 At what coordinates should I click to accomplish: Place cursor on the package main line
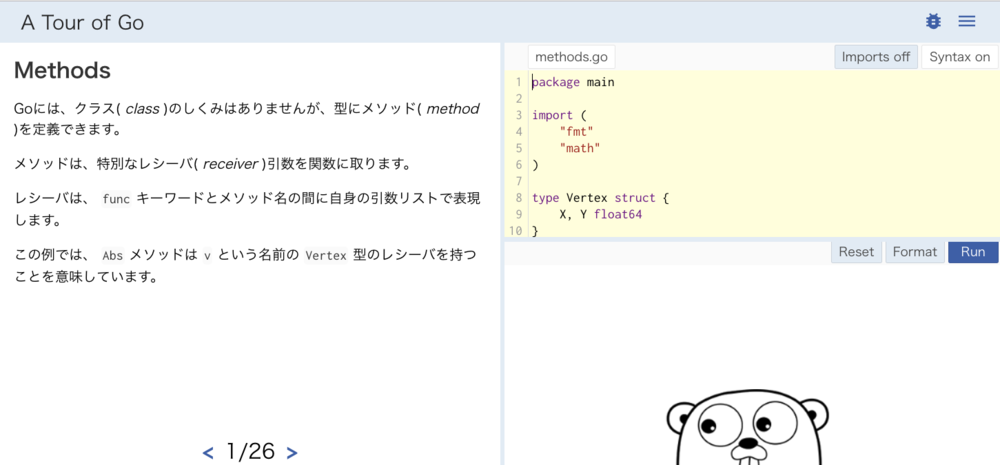pos(573,82)
